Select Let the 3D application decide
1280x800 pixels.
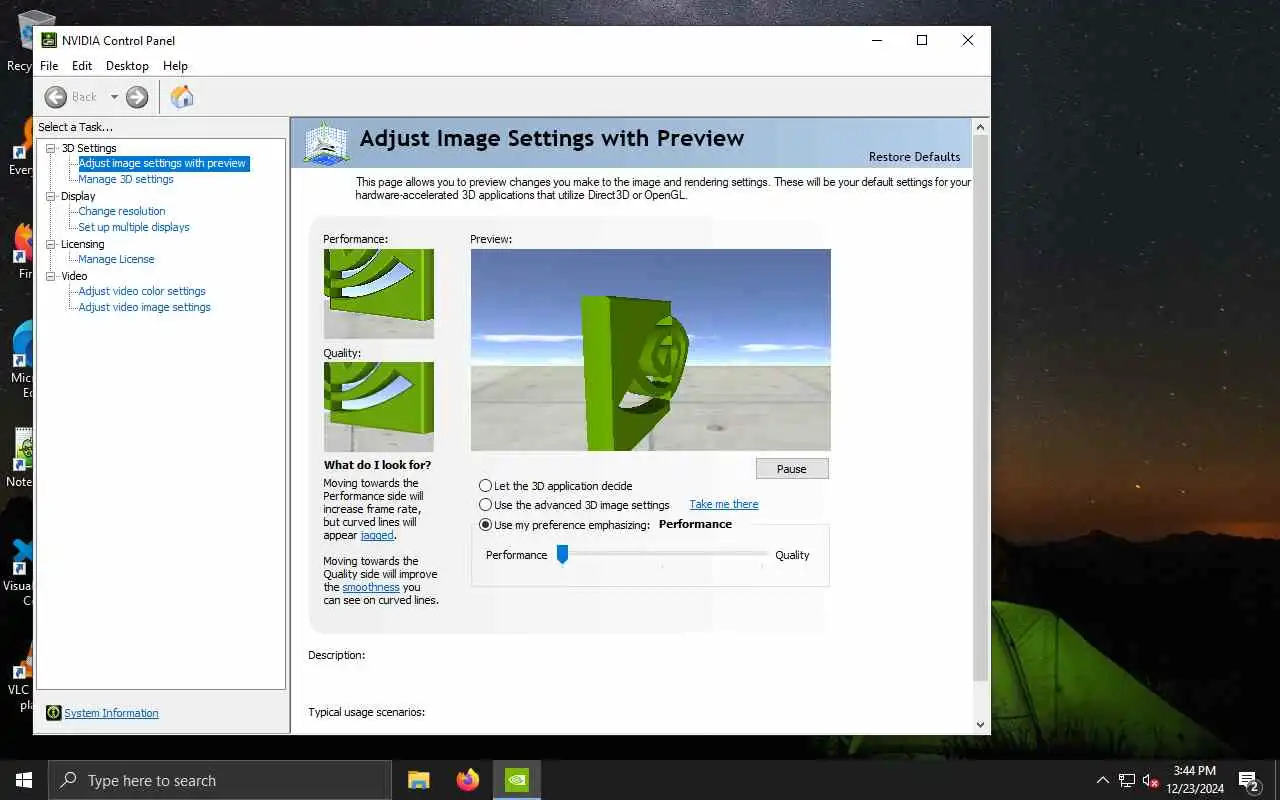[485, 486]
